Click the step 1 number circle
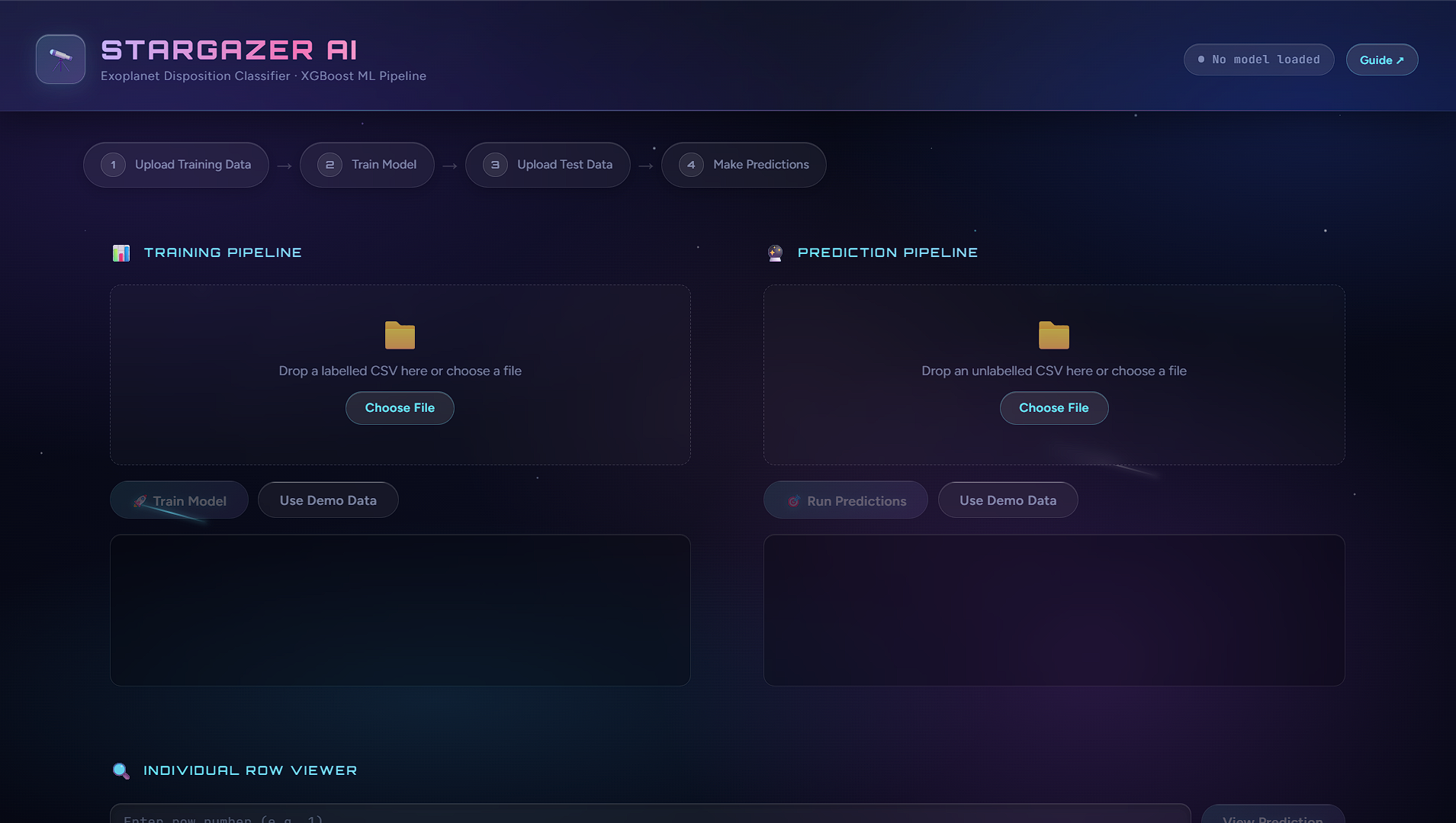This screenshot has width=1456, height=823. (113, 165)
